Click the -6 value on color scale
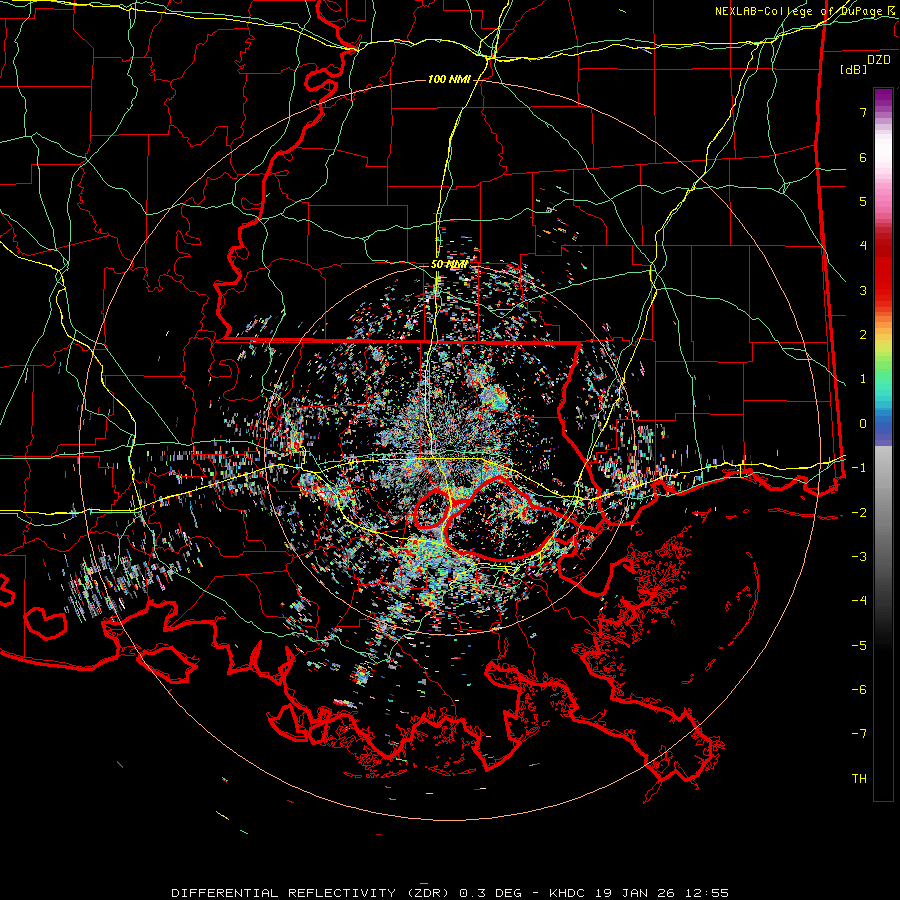The height and width of the screenshot is (900, 900). (x=859, y=690)
